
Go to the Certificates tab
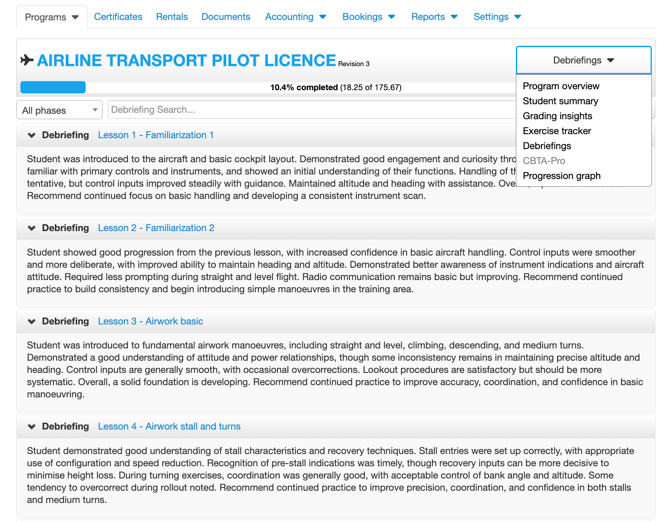pyautogui.click(x=118, y=17)
